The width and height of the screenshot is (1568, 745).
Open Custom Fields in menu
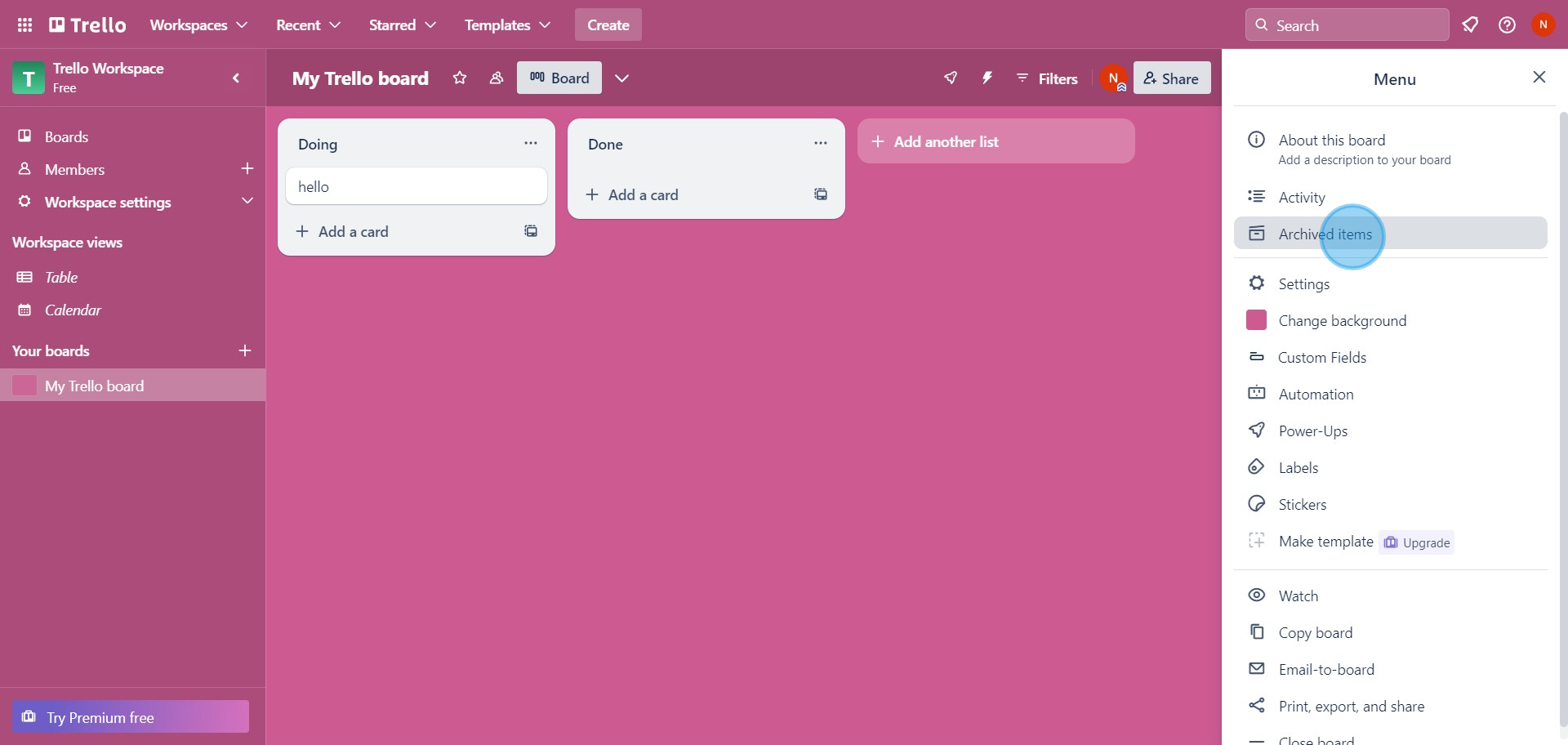pyautogui.click(x=1391, y=358)
